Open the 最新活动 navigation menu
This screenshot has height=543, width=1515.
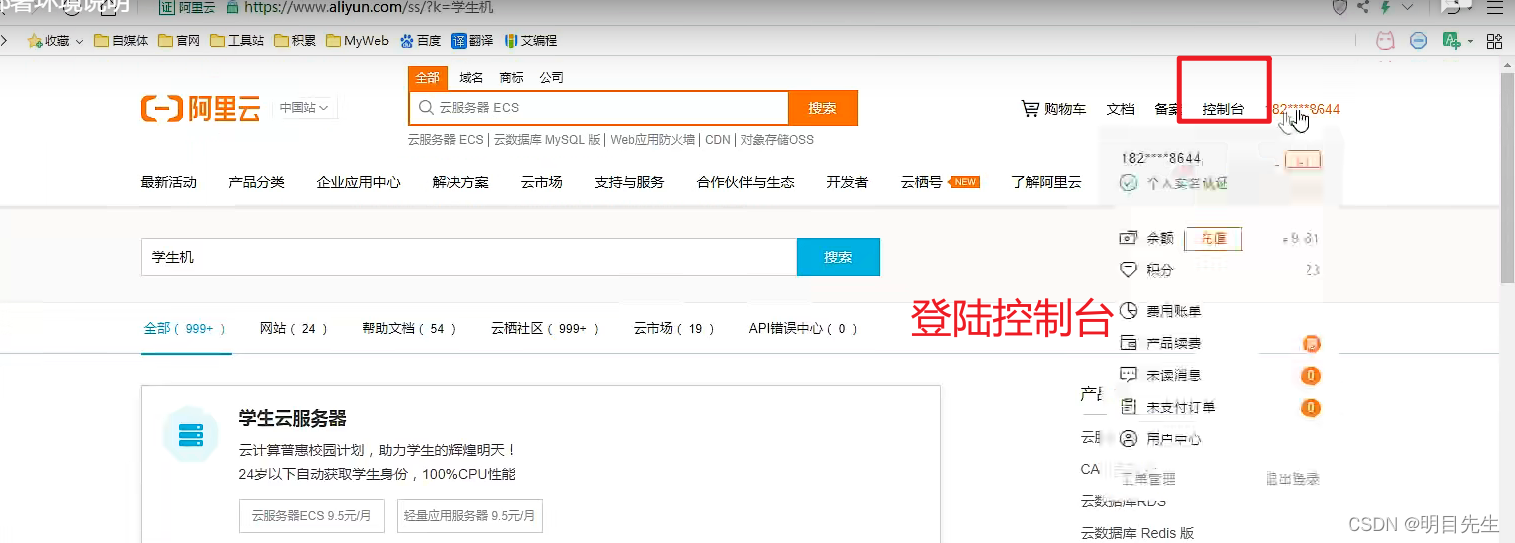(x=169, y=182)
